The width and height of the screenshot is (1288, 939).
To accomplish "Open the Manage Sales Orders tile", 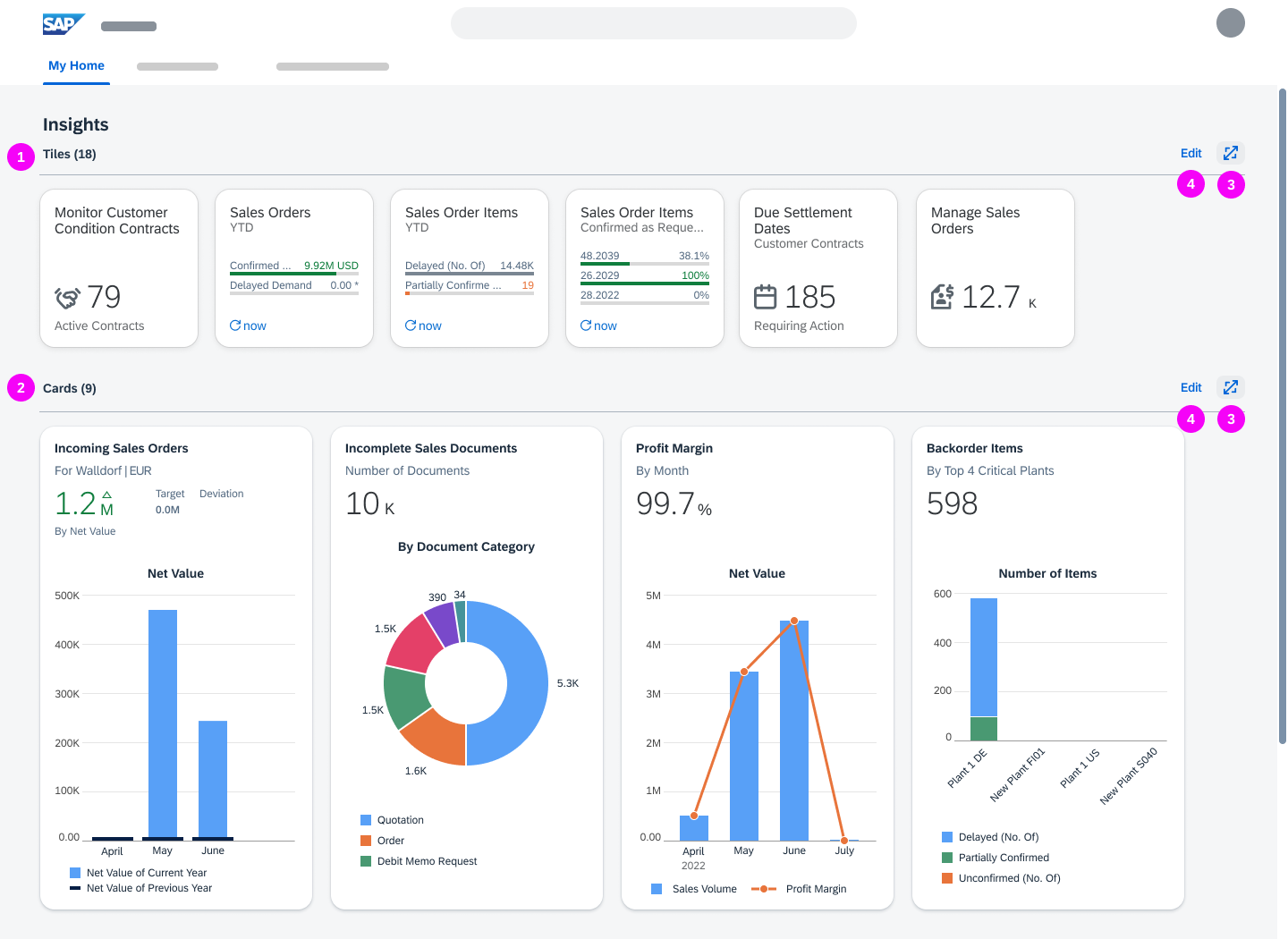I will click(x=996, y=268).
